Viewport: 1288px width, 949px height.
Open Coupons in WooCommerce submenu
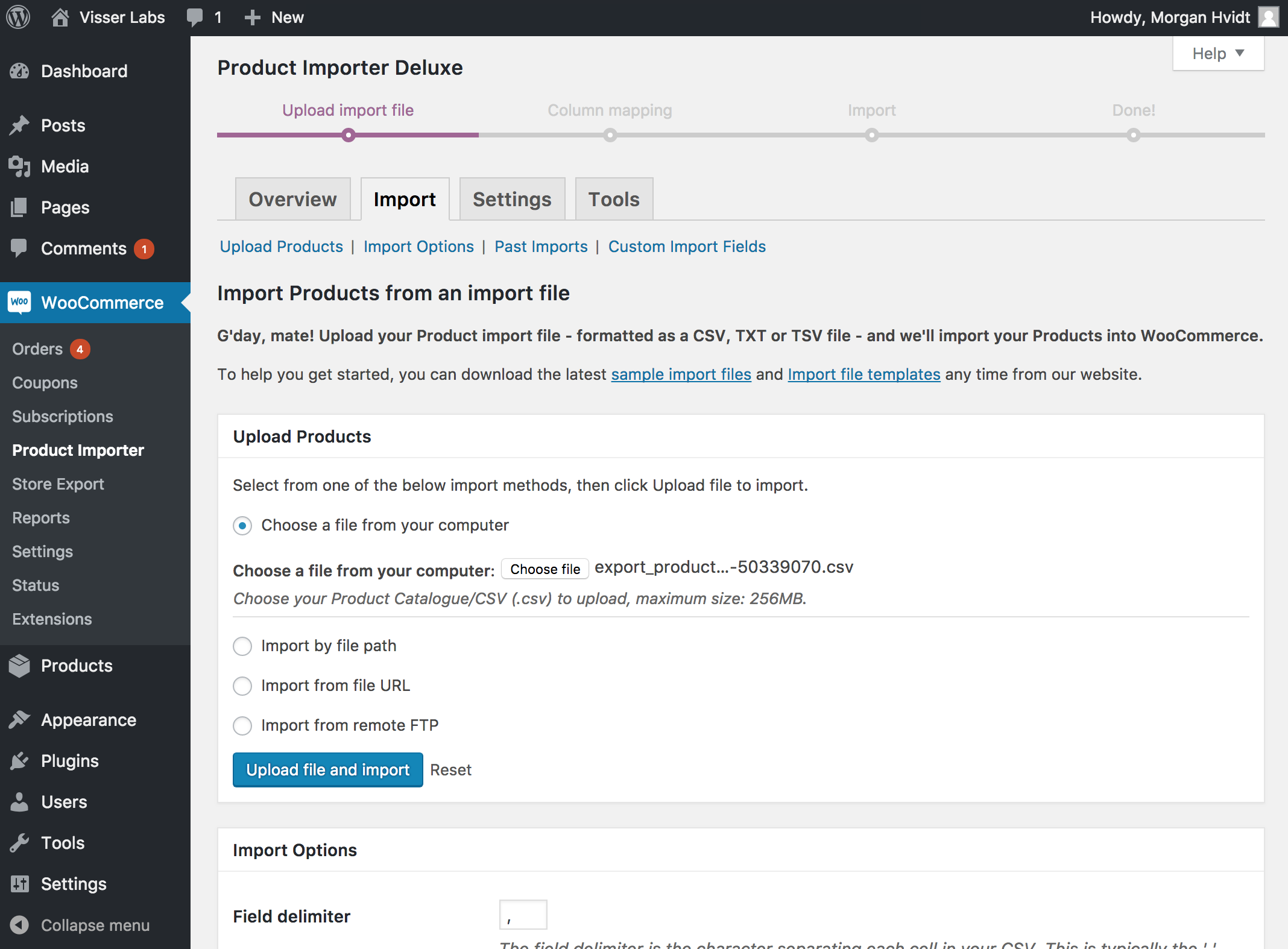pyautogui.click(x=45, y=383)
